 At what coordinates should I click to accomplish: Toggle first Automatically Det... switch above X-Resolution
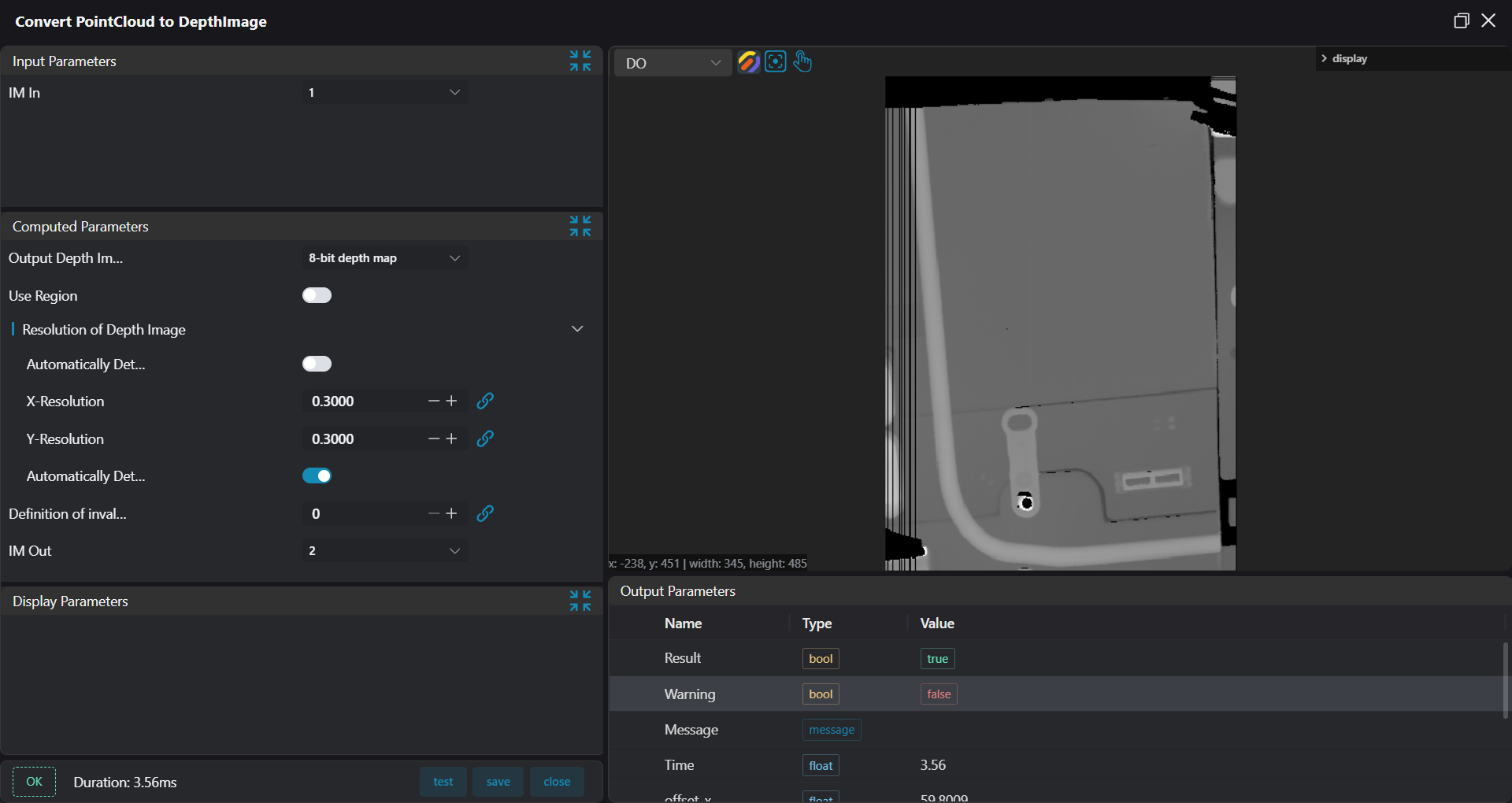click(317, 364)
